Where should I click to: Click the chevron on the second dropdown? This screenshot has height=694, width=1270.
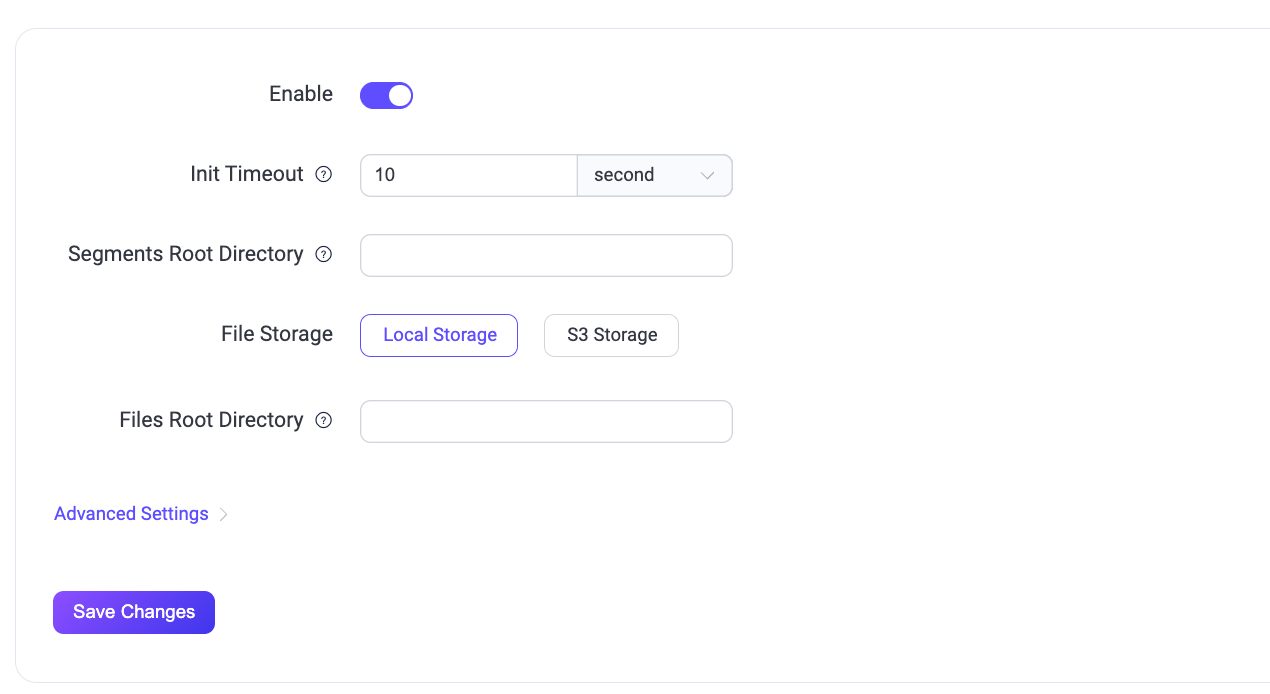click(x=709, y=175)
